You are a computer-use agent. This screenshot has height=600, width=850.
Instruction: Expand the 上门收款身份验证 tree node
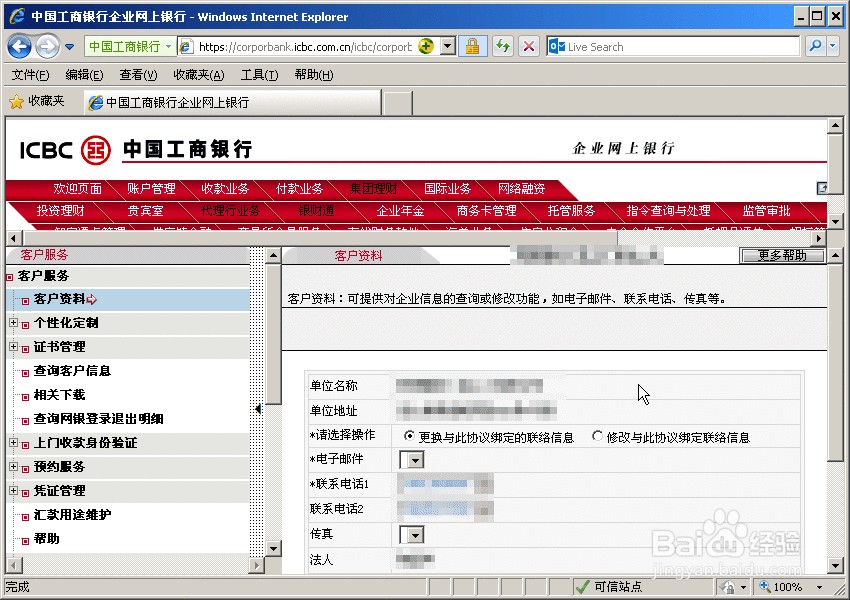14,443
